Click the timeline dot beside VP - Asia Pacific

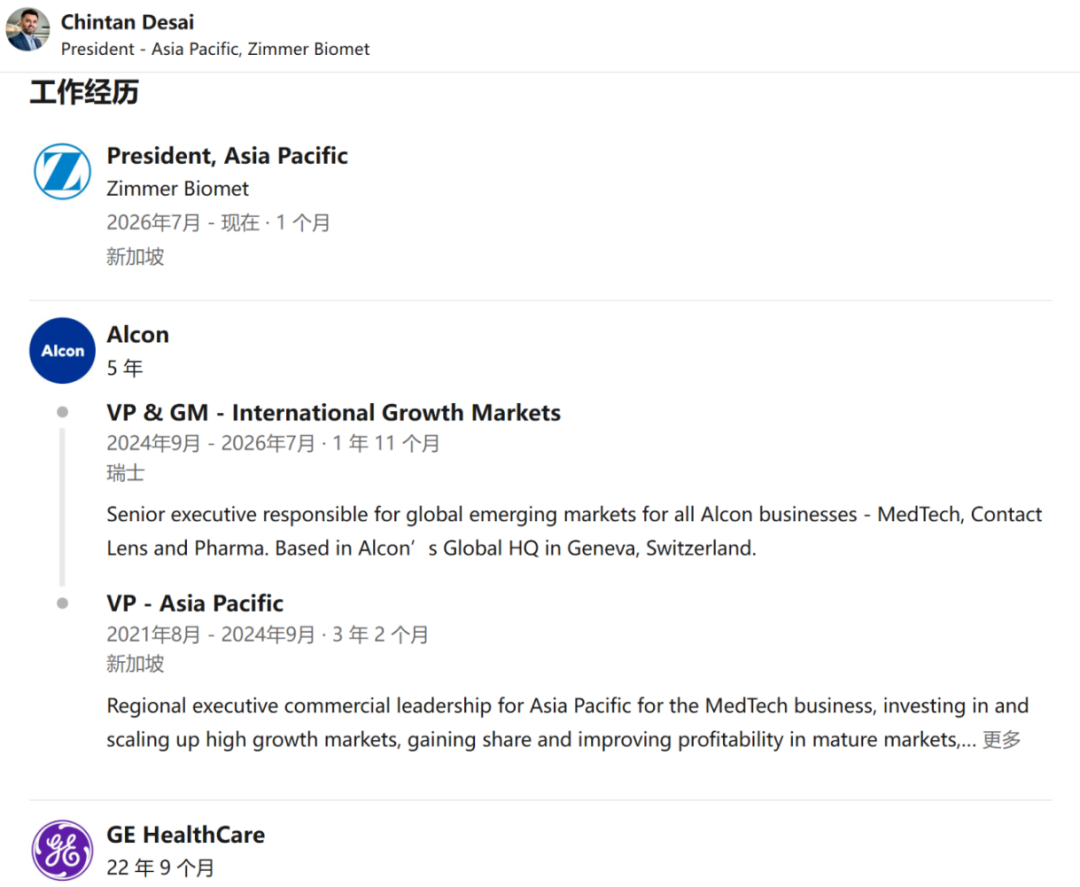tap(63, 603)
